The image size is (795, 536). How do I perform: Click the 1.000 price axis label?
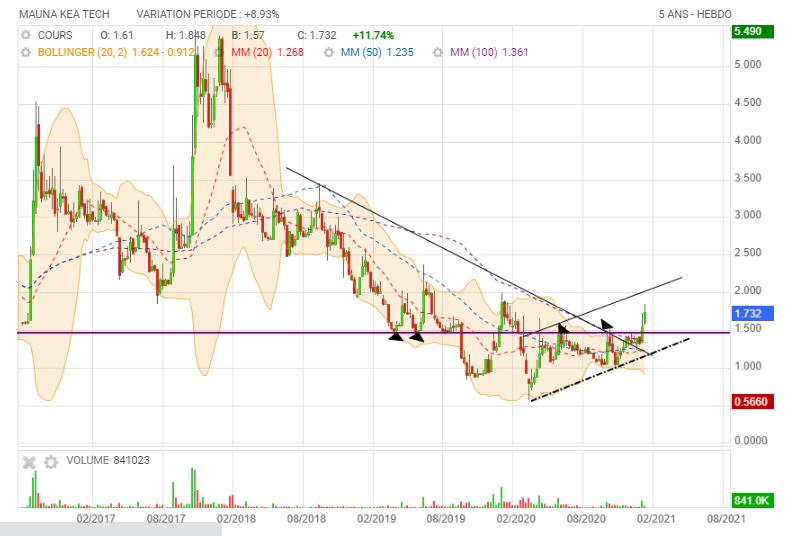(748, 366)
